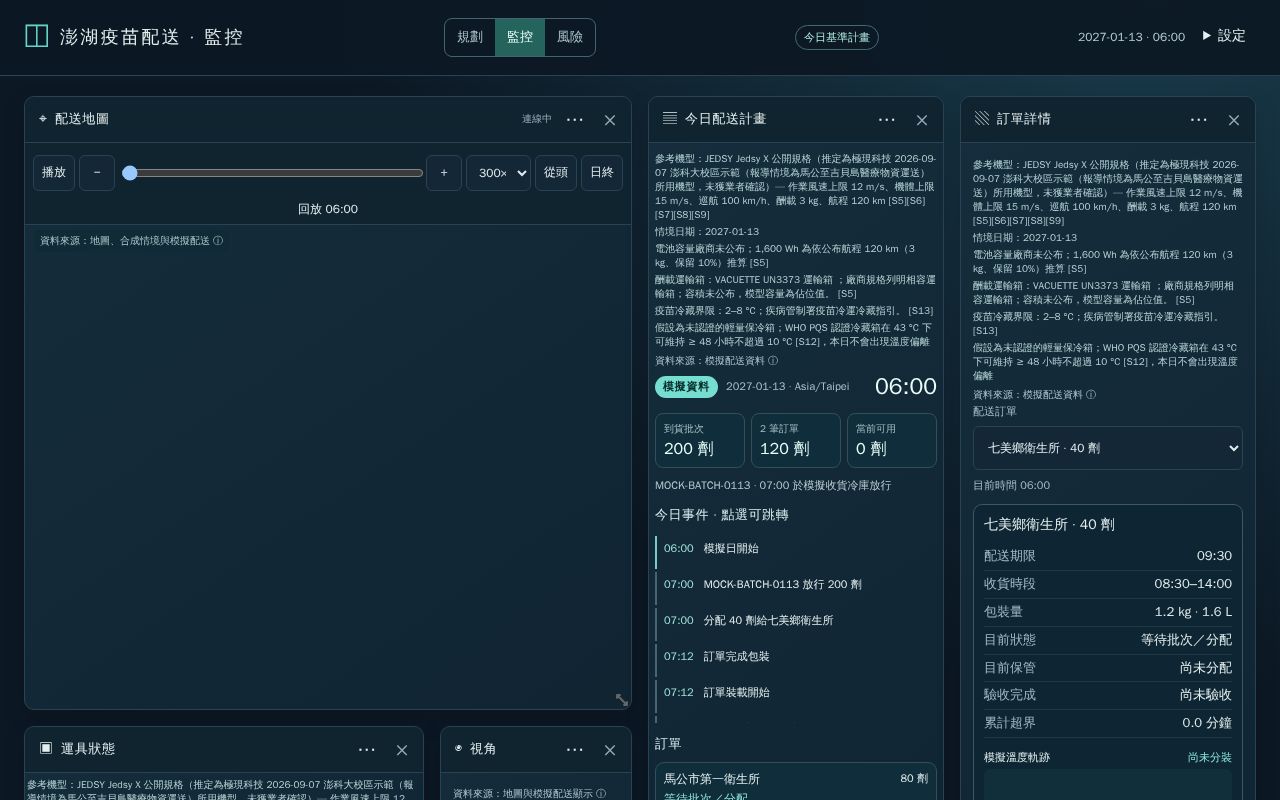
Task: Click the 今日基準計畫 pill
Action: coord(837,37)
